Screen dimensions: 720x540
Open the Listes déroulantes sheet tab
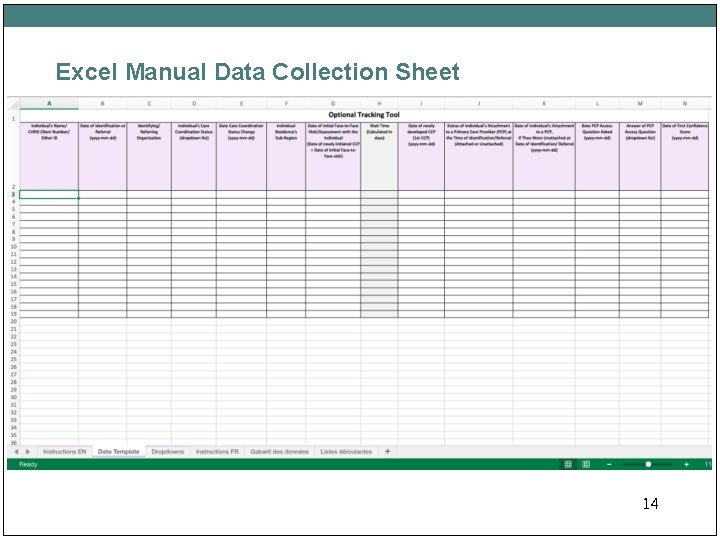[x=346, y=452]
